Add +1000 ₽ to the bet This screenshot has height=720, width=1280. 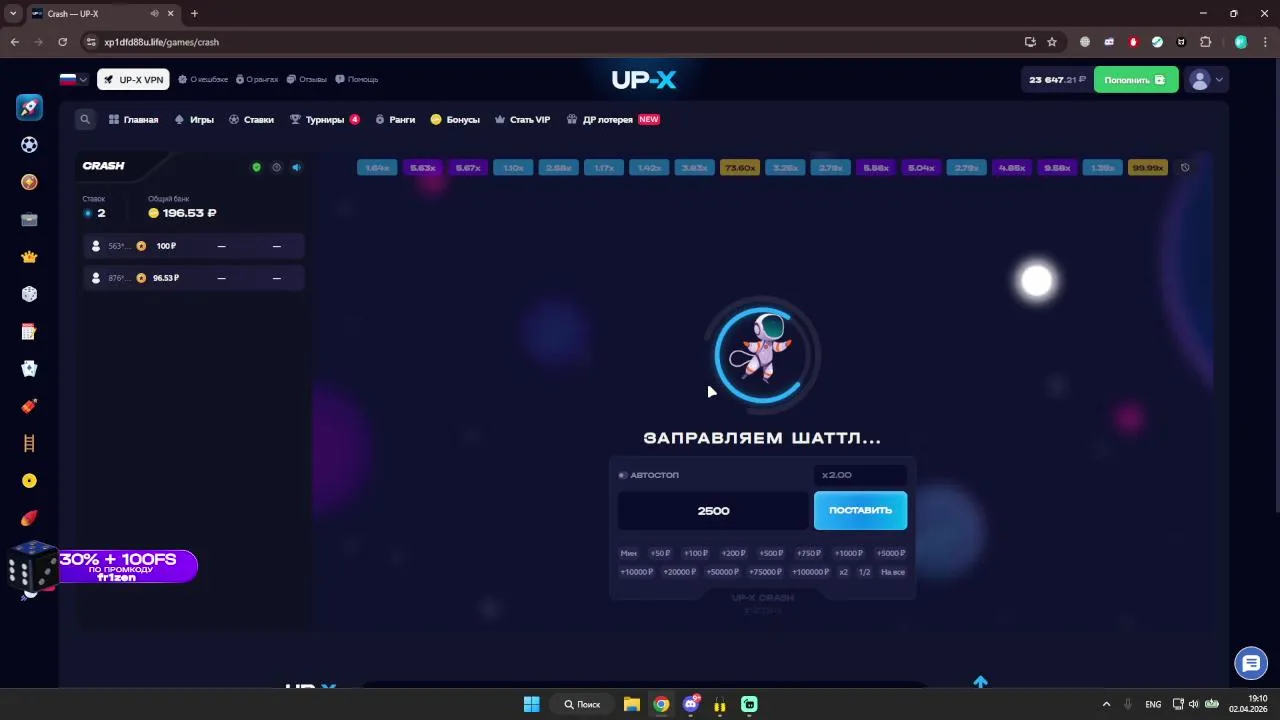click(x=848, y=553)
